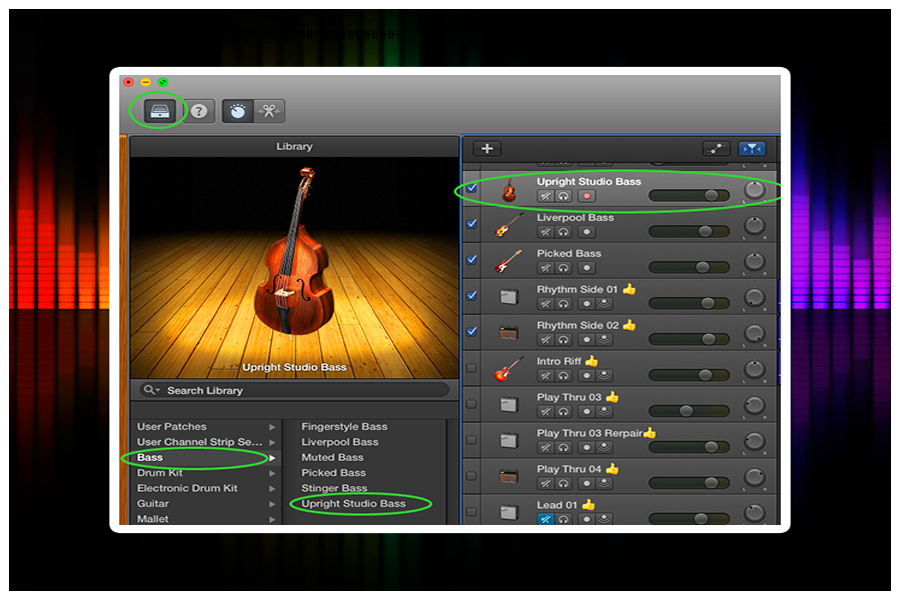This screenshot has width=900, height=600.
Task: Mute the Upright Studio Bass track
Action: [x=545, y=196]
